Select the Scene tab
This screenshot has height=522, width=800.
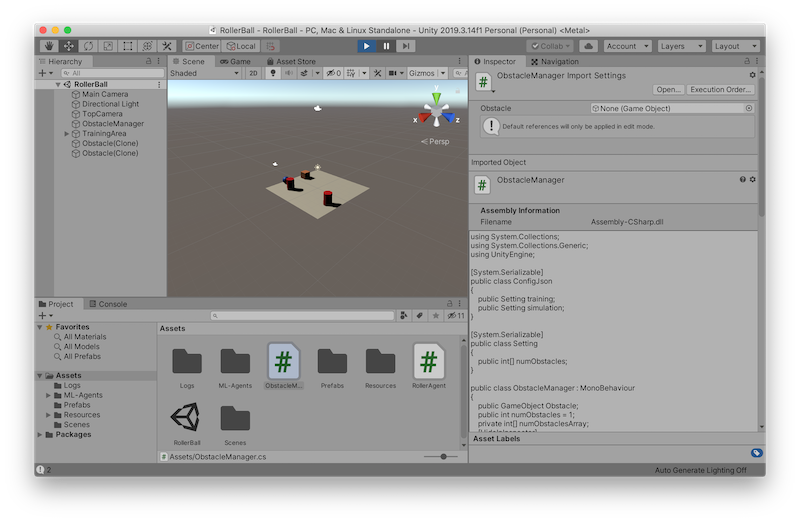click(188, 61)
